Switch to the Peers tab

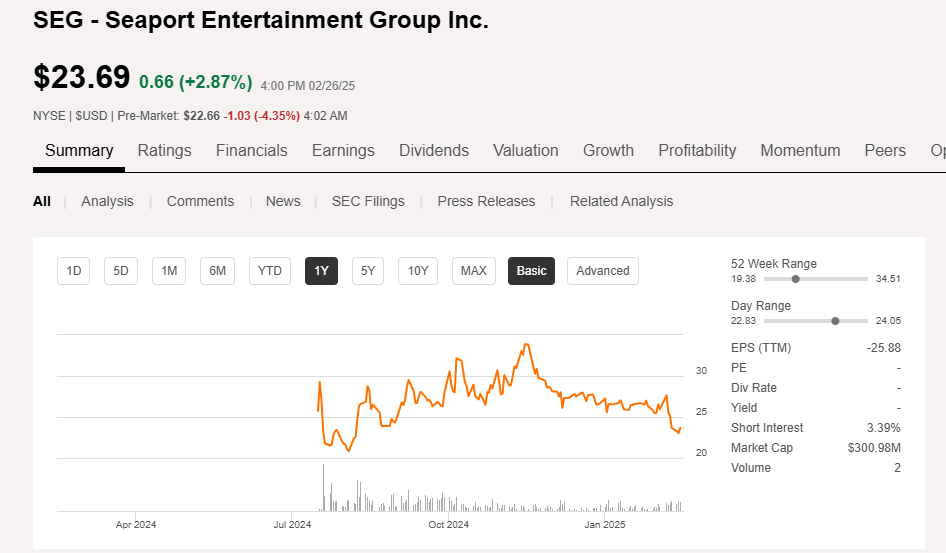[885, 151]
